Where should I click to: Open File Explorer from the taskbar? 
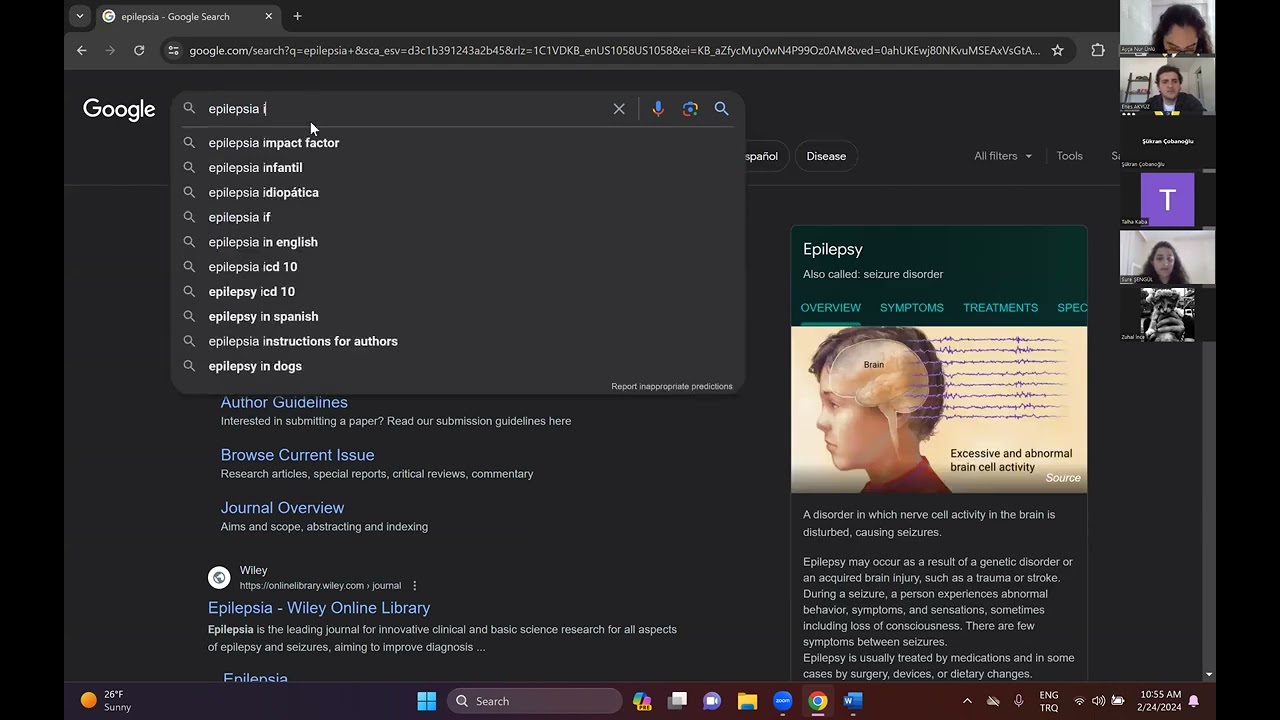[x=747, y=701]
